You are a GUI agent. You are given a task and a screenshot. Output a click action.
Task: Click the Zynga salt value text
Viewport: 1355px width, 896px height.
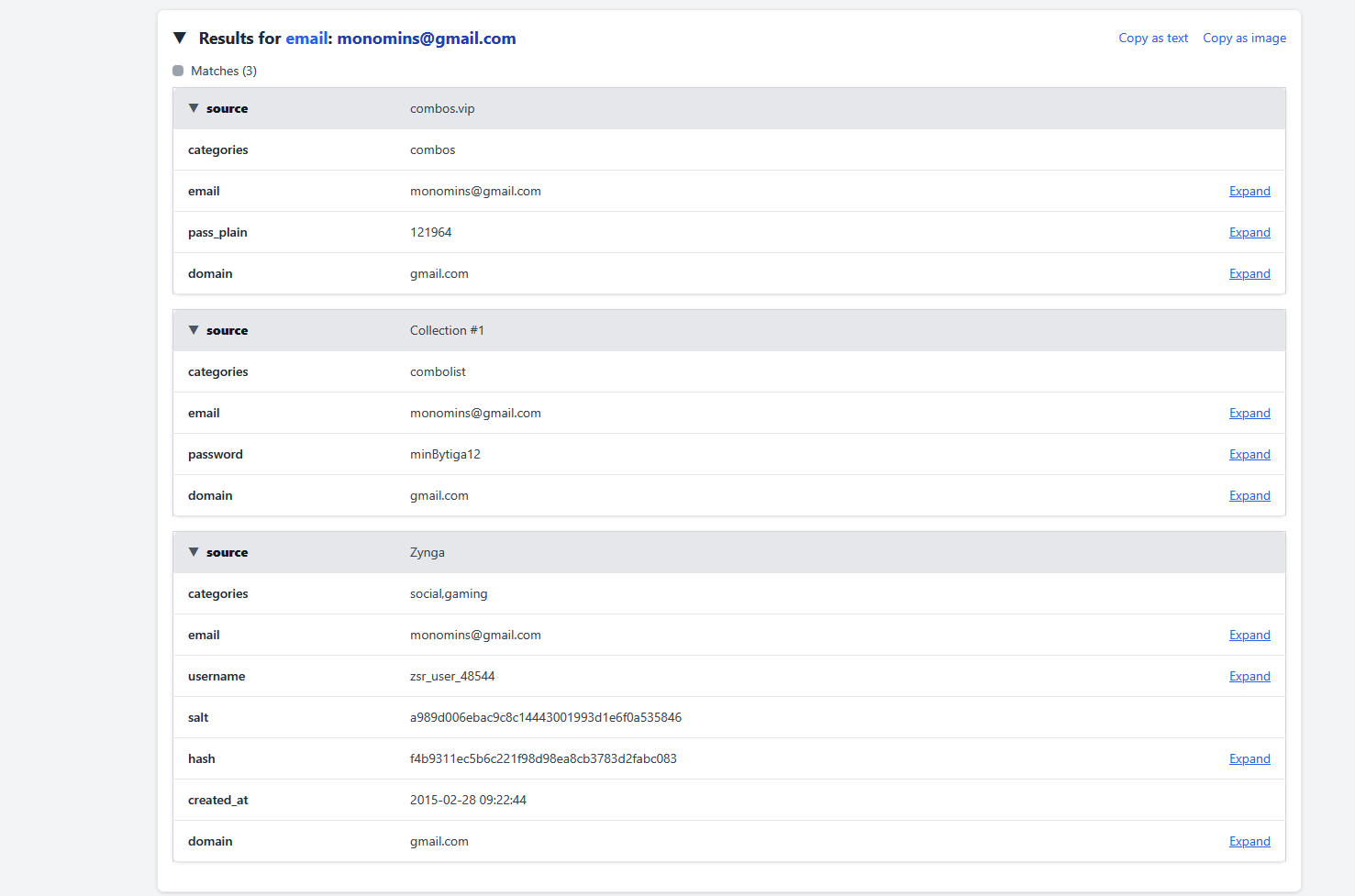tap(545, 718)
